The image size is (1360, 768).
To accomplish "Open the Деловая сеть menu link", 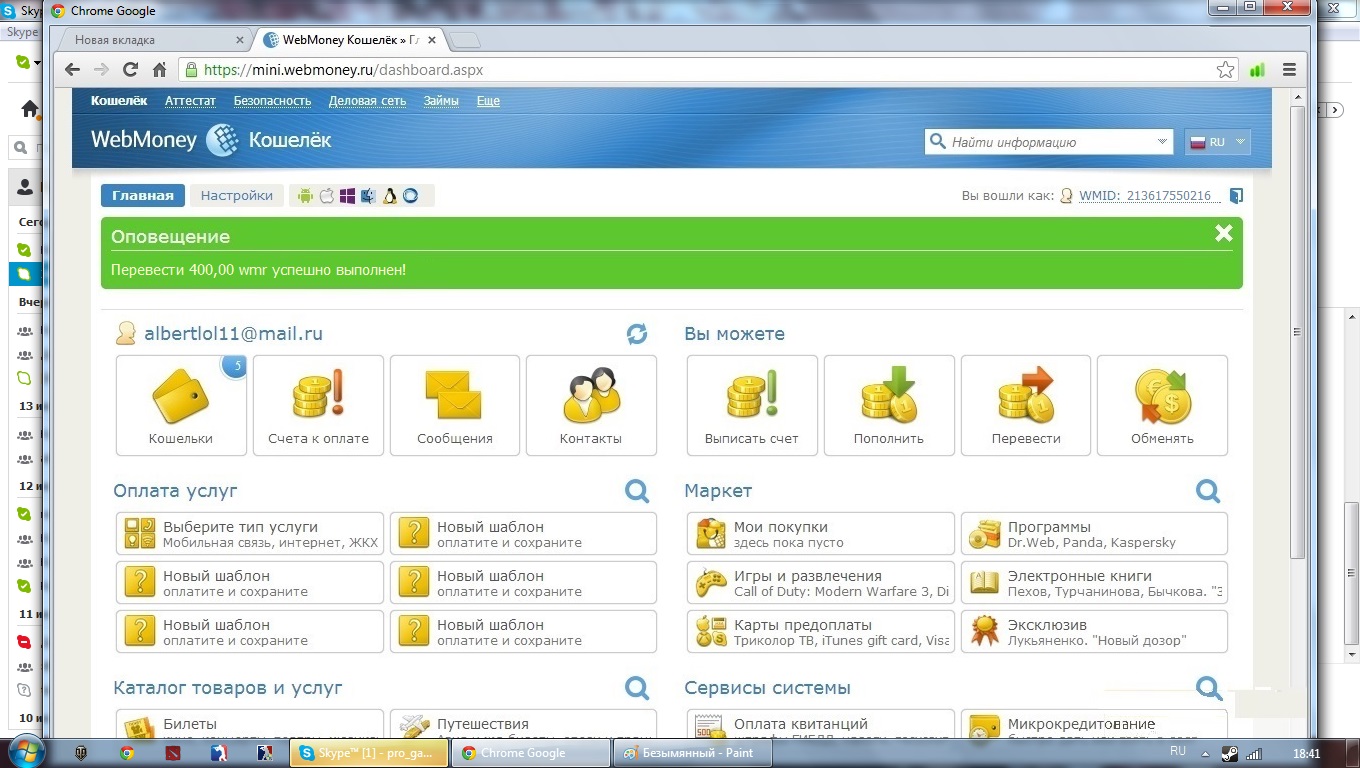I will [367, 101].
